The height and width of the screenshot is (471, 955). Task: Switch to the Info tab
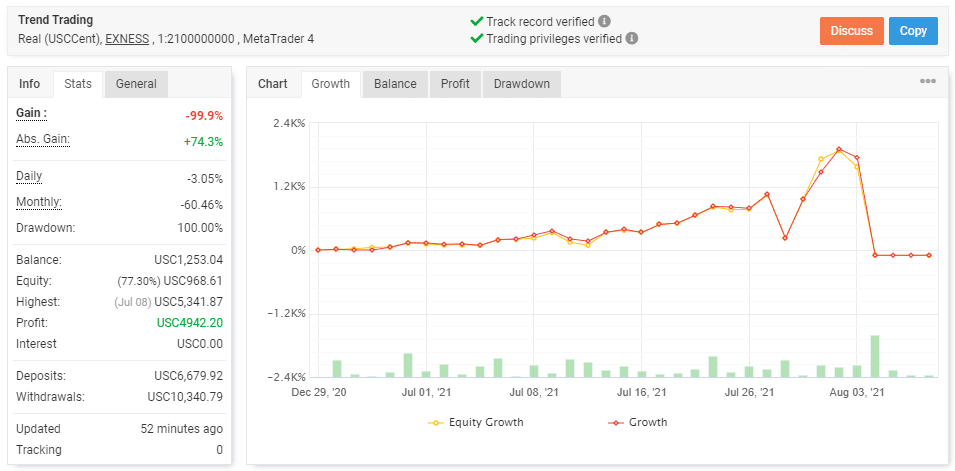pos(30,84)
